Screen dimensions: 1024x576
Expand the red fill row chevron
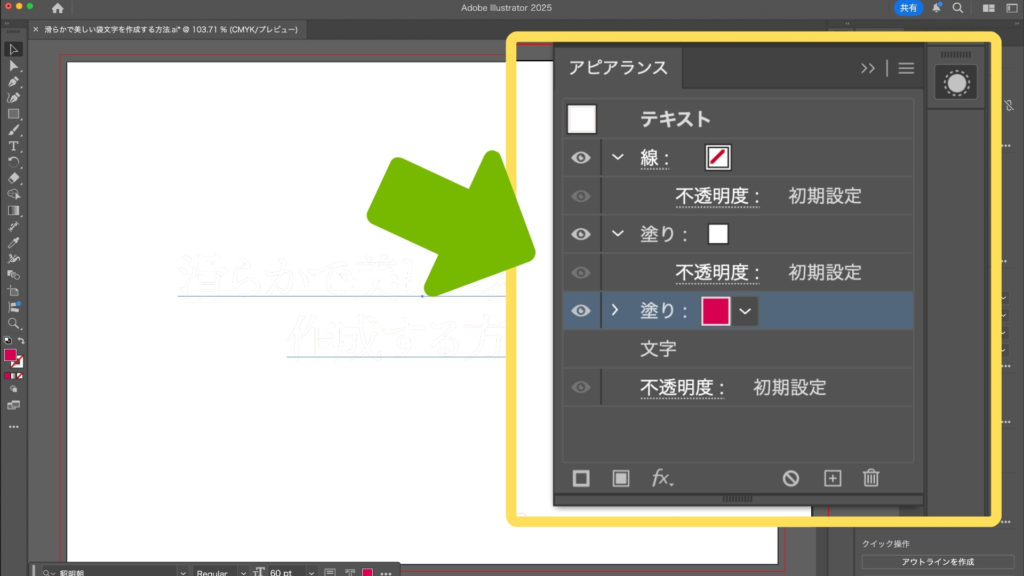(x=617, y=311)
